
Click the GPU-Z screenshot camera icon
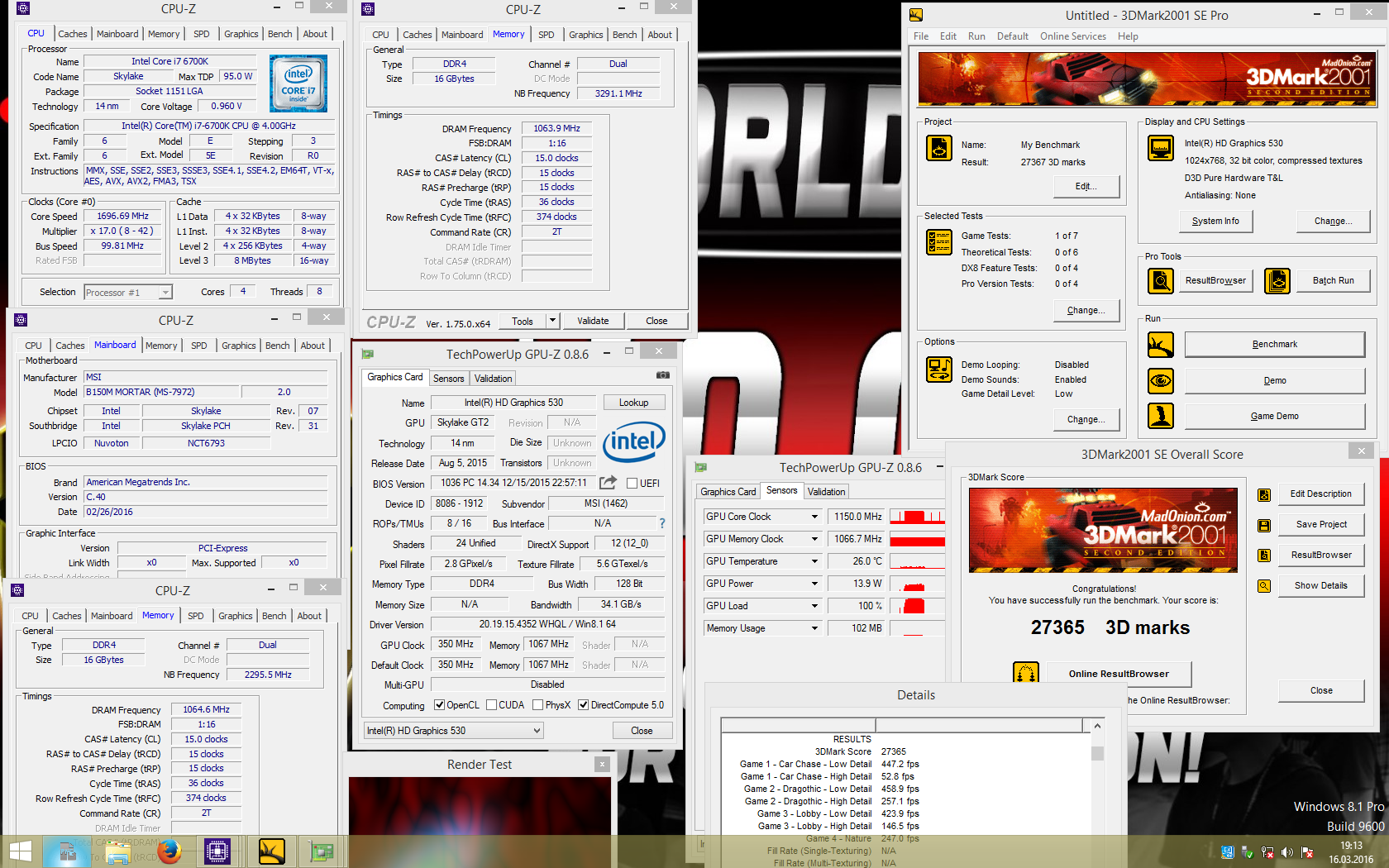click(663, 375)
